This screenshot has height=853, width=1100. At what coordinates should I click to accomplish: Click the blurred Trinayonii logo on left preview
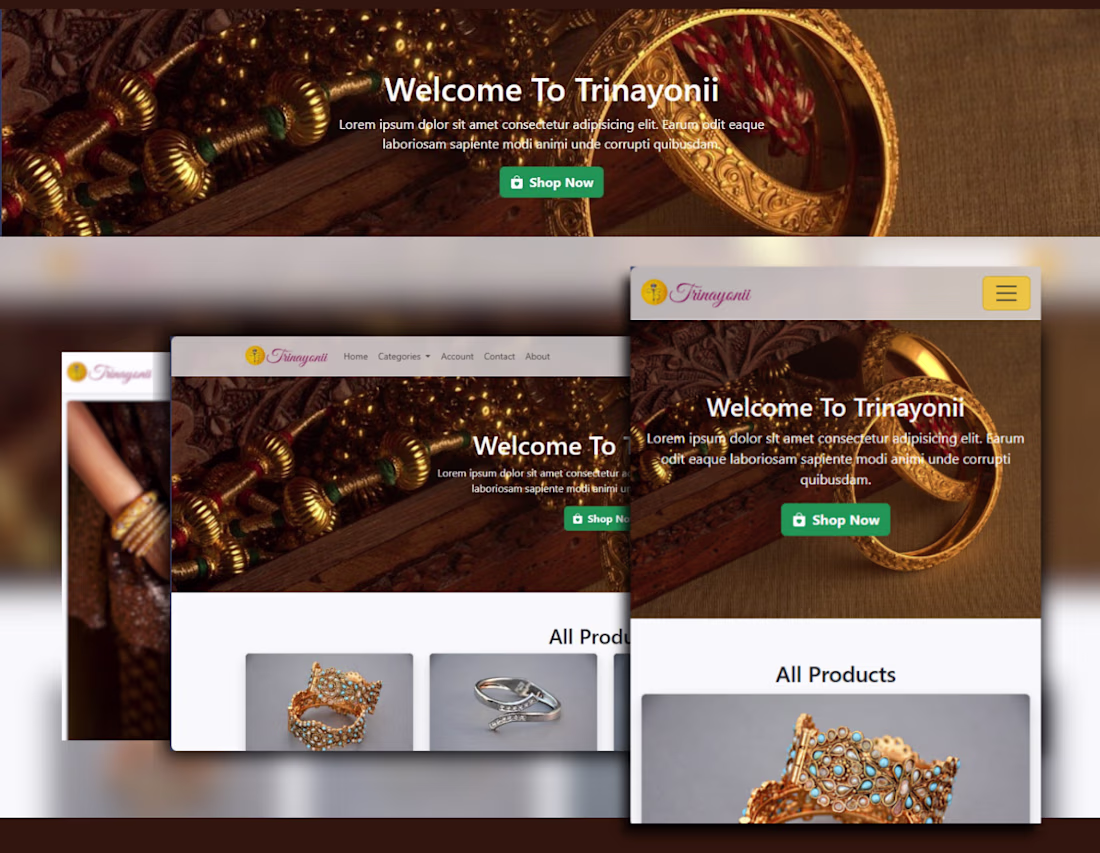click(x=109, y=372)
